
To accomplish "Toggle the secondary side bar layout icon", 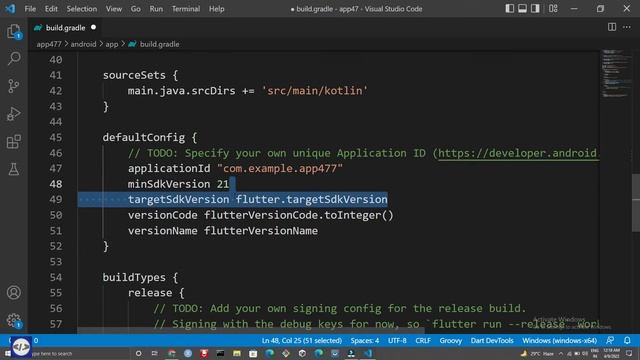I will coord(535,9).
